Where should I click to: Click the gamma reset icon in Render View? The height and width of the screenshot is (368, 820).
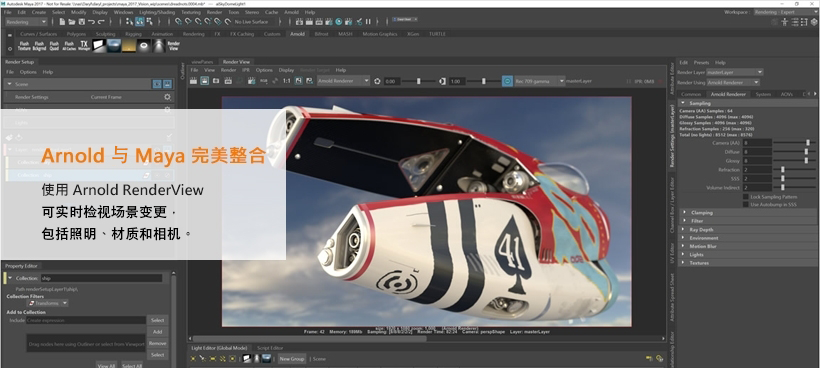tap(443, 81)
